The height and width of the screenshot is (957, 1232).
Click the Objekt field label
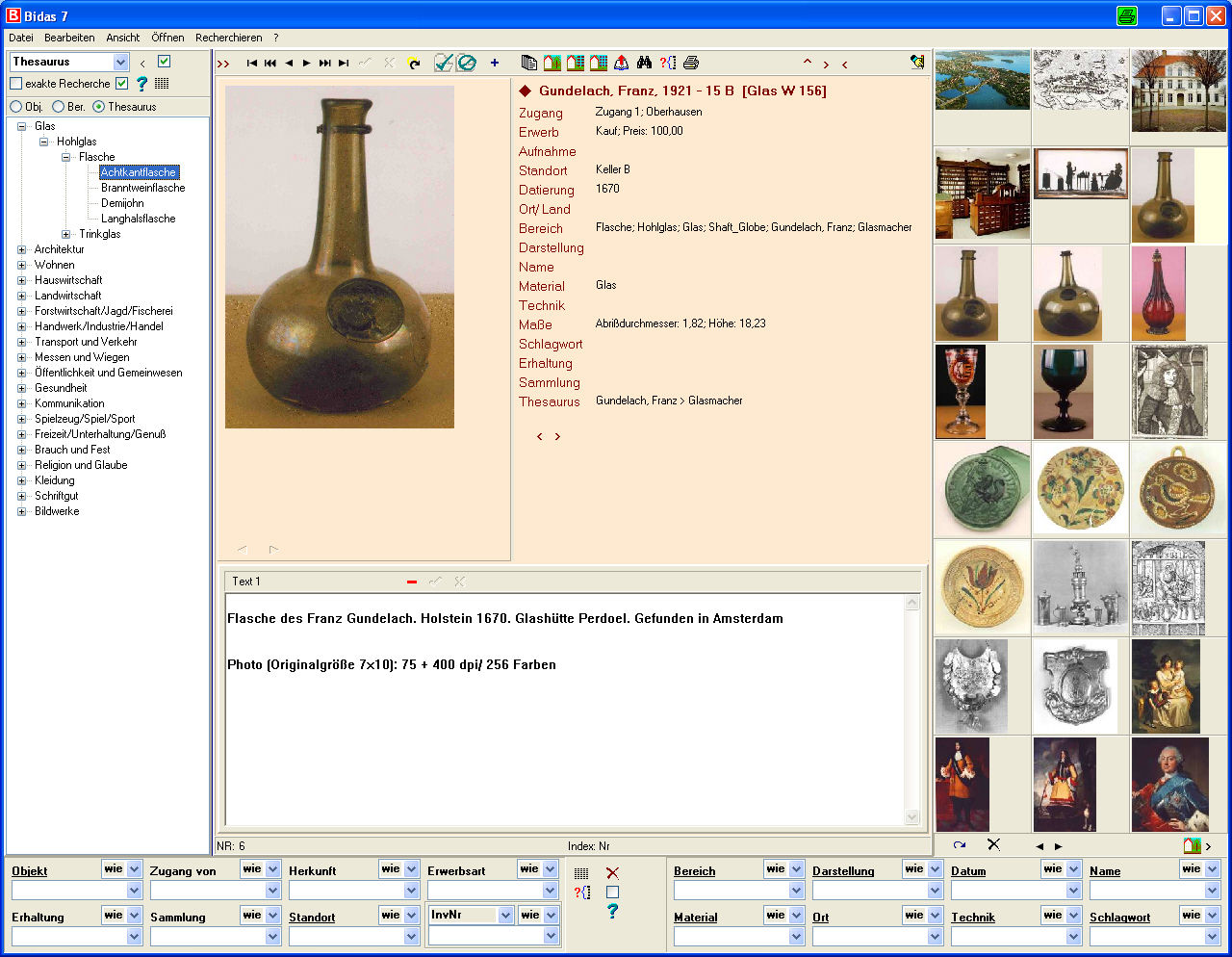[30, 871]
